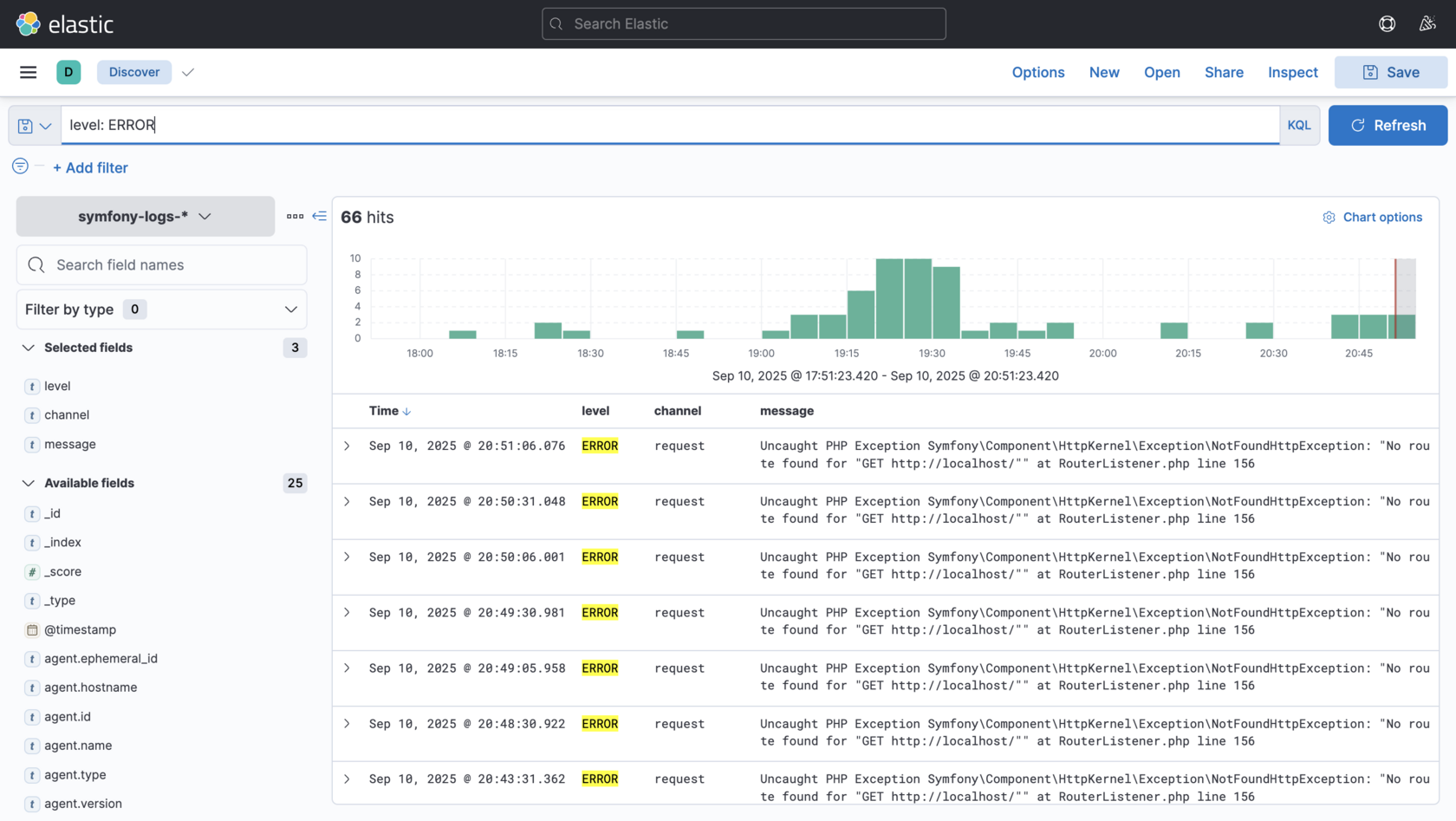Click the Search field names box

[161, 265]
